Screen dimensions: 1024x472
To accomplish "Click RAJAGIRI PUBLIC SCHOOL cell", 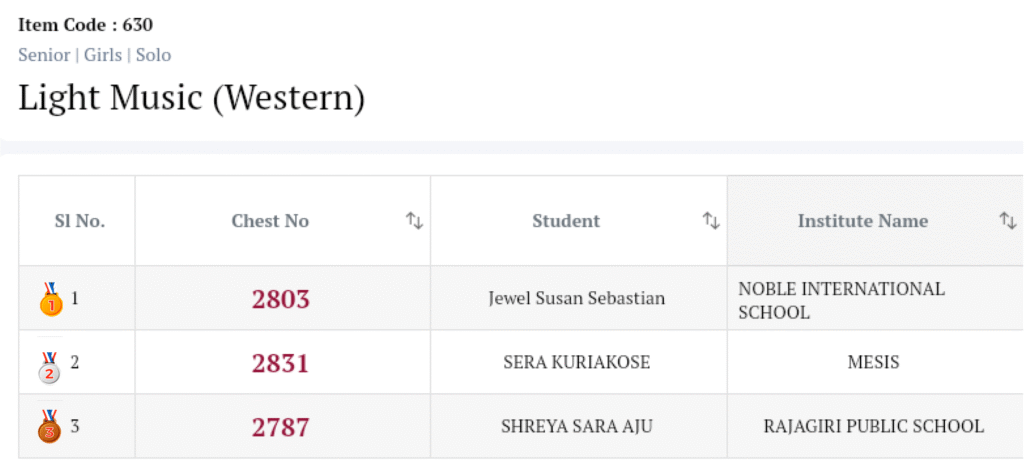I will [x=873, y=427].
